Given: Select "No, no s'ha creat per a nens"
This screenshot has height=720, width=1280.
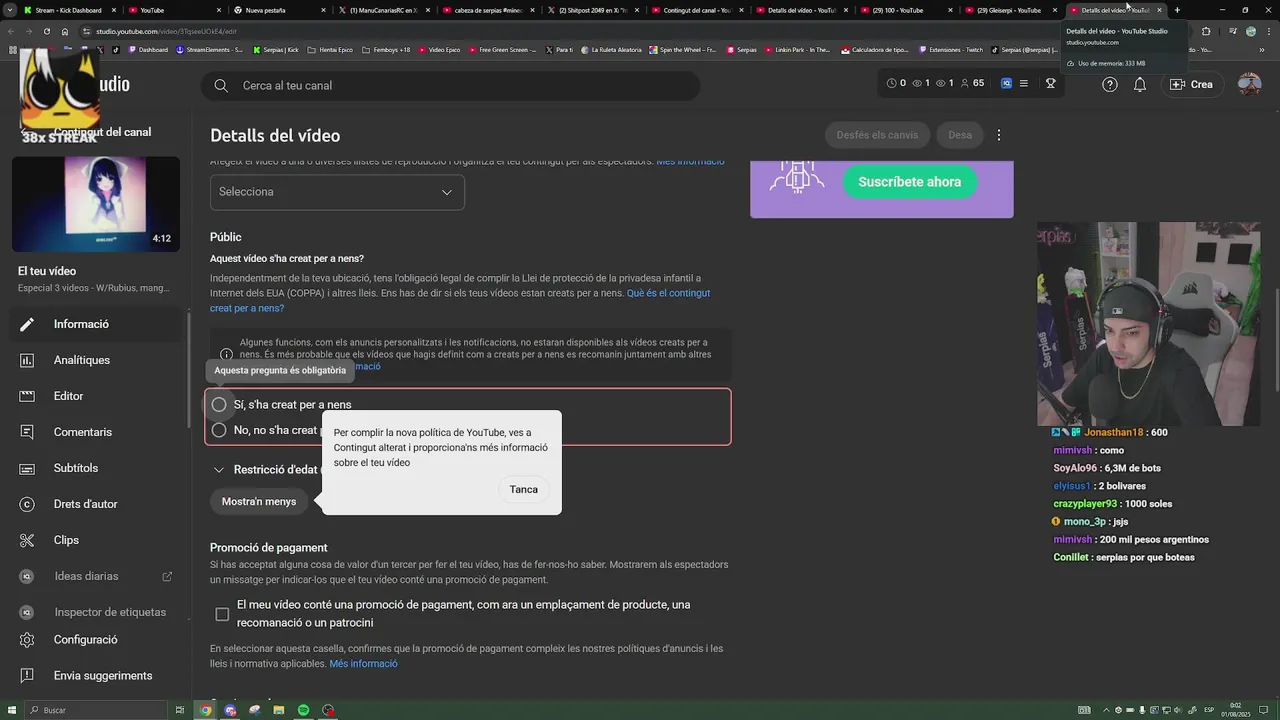Looking at the screenshot, I should click(x=219, y=430).
